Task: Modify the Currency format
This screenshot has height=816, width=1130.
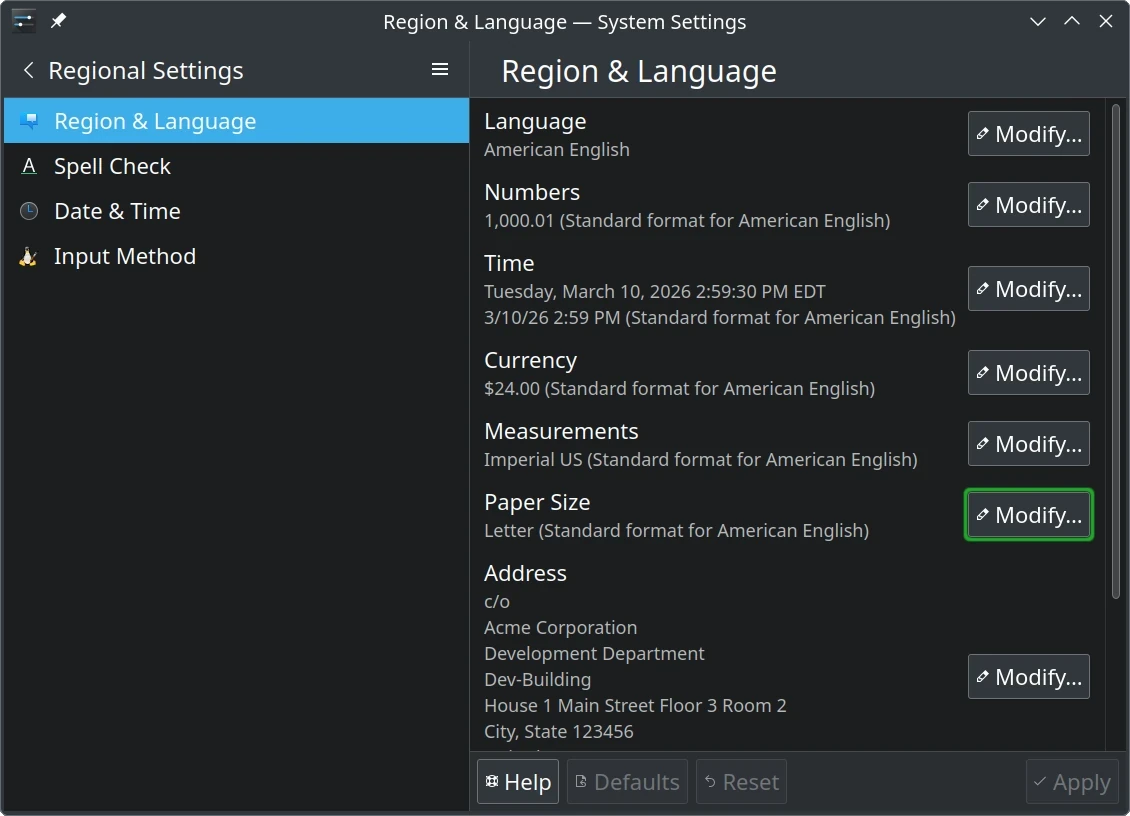Action: [x=1028, y=373]
